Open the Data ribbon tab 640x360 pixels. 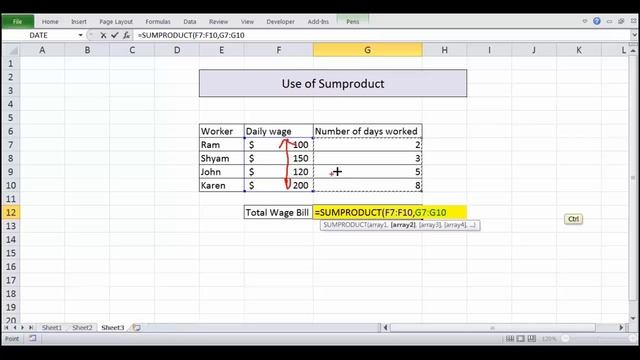190,22
